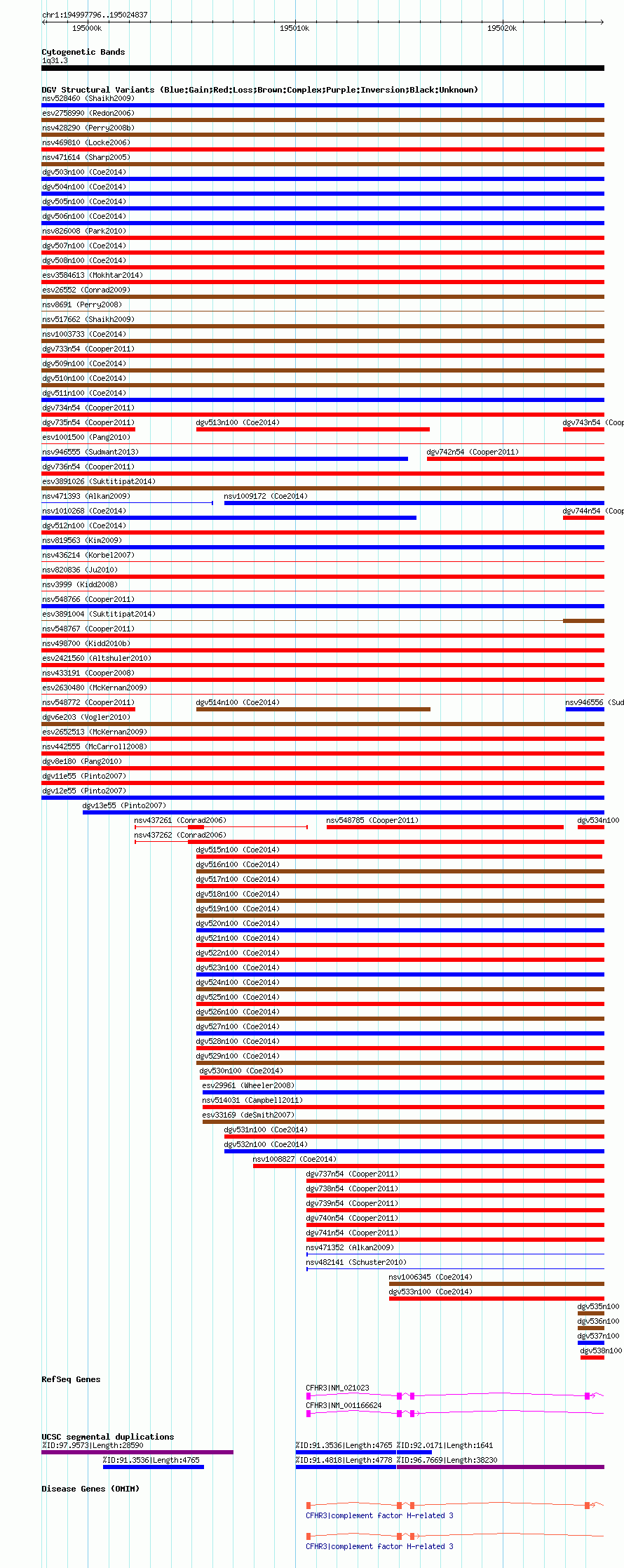624x1568 pixels.
Task: Open the dgv13e55 (Pinto2007) variant
Action: coord(124,805)
